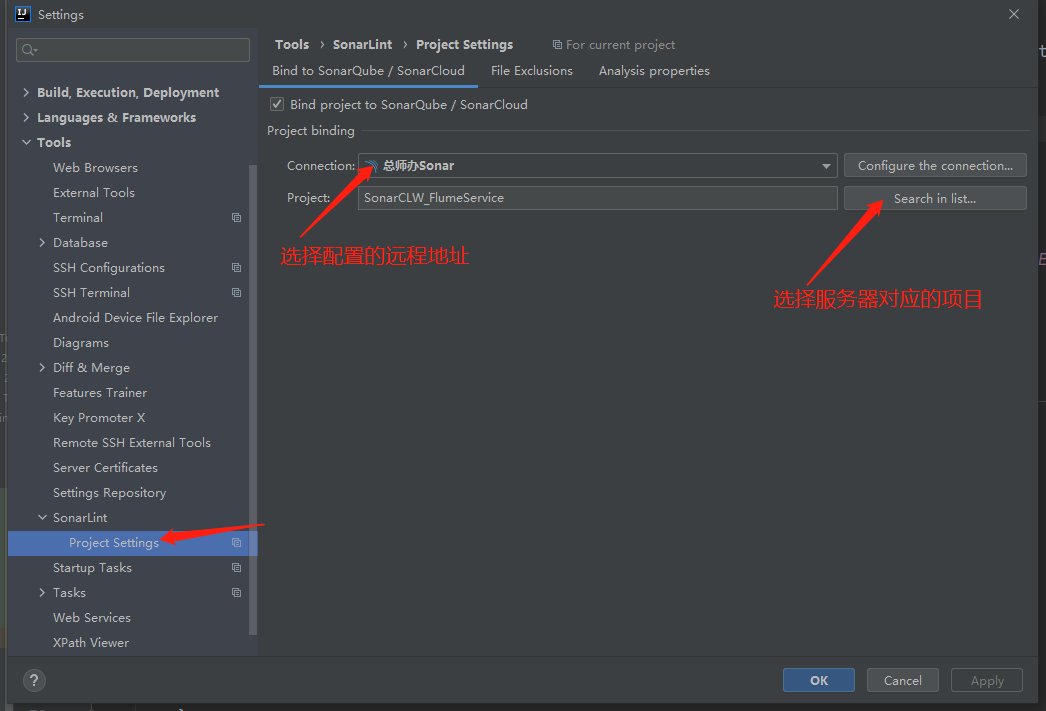Click the search magnifier icon in settings search
This screenshot has width=1046, height=711.
(29, 50)
